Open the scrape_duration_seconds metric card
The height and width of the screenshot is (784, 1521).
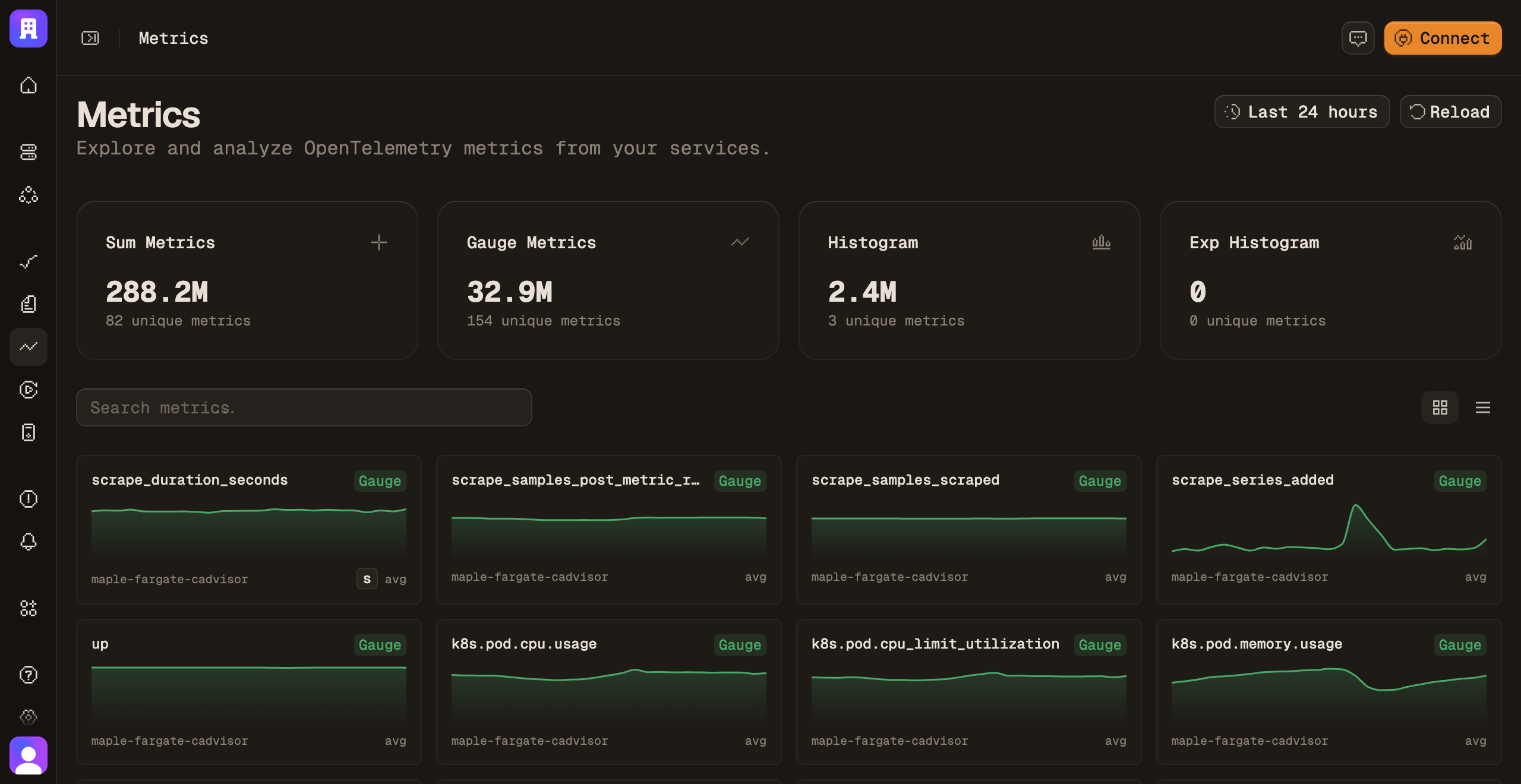(x=249, y=530)
